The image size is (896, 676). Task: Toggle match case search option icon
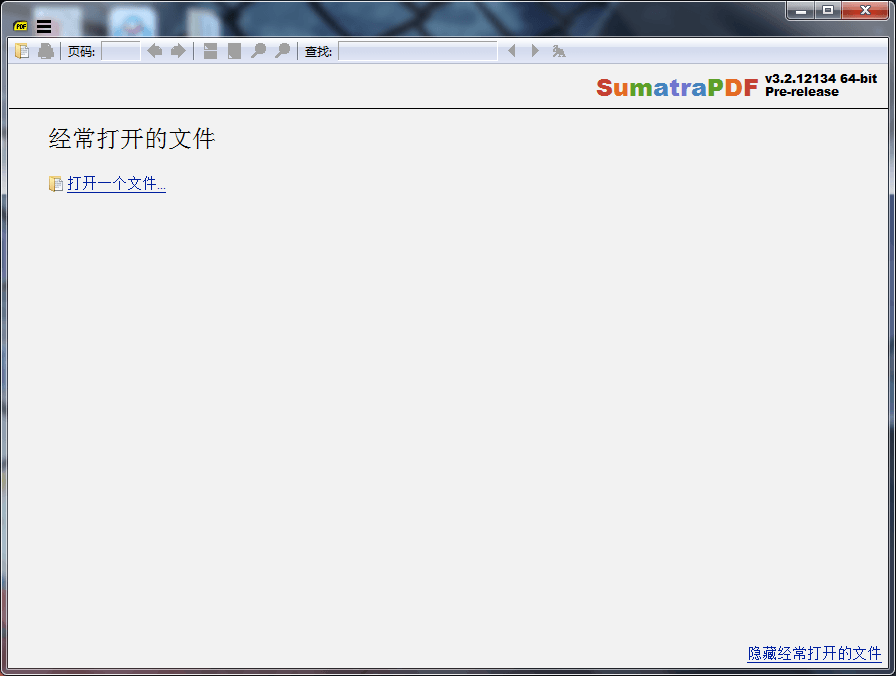tap(559, 51)
